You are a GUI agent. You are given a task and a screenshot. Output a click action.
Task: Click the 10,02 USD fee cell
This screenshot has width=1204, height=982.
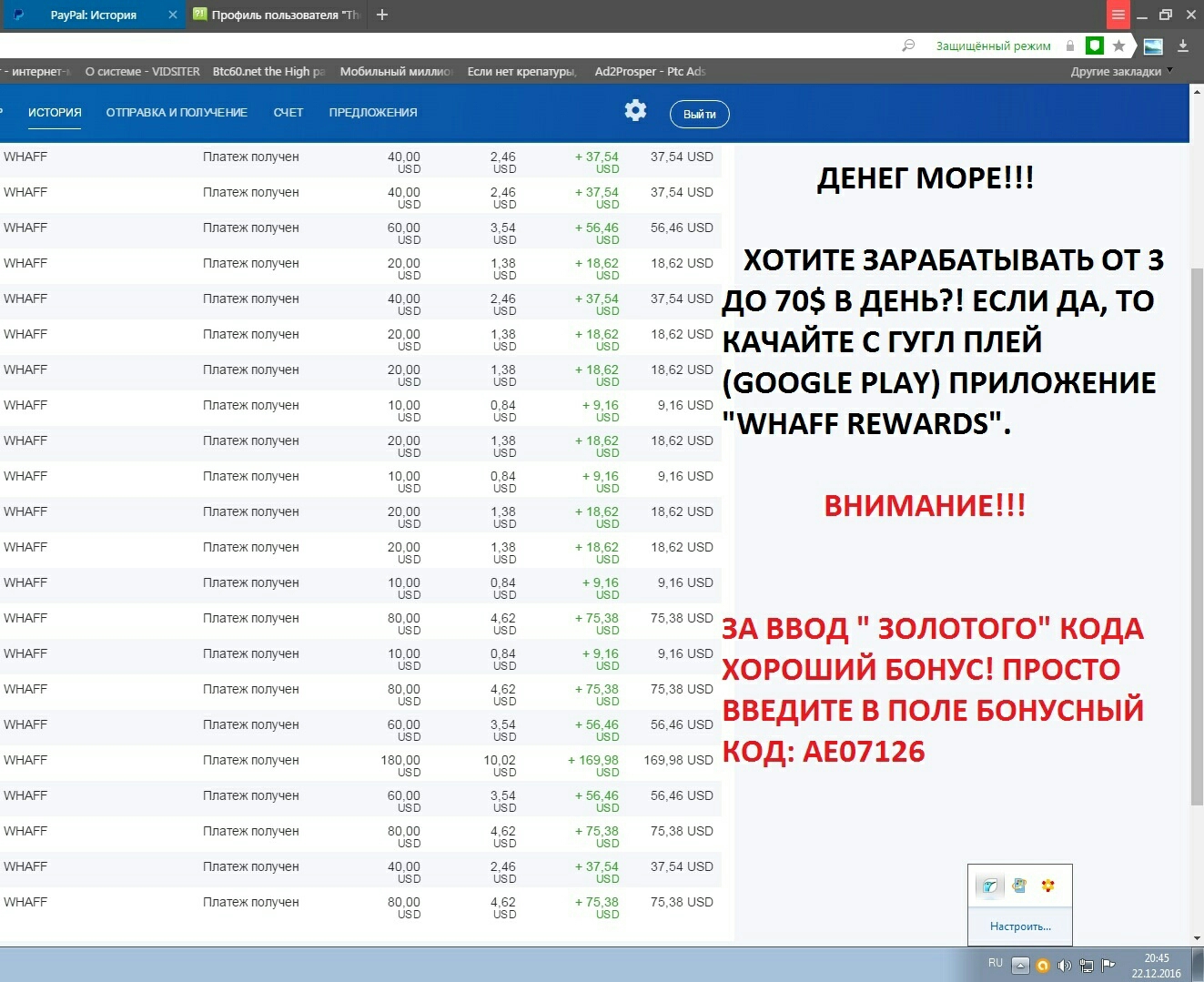(500, 765)
